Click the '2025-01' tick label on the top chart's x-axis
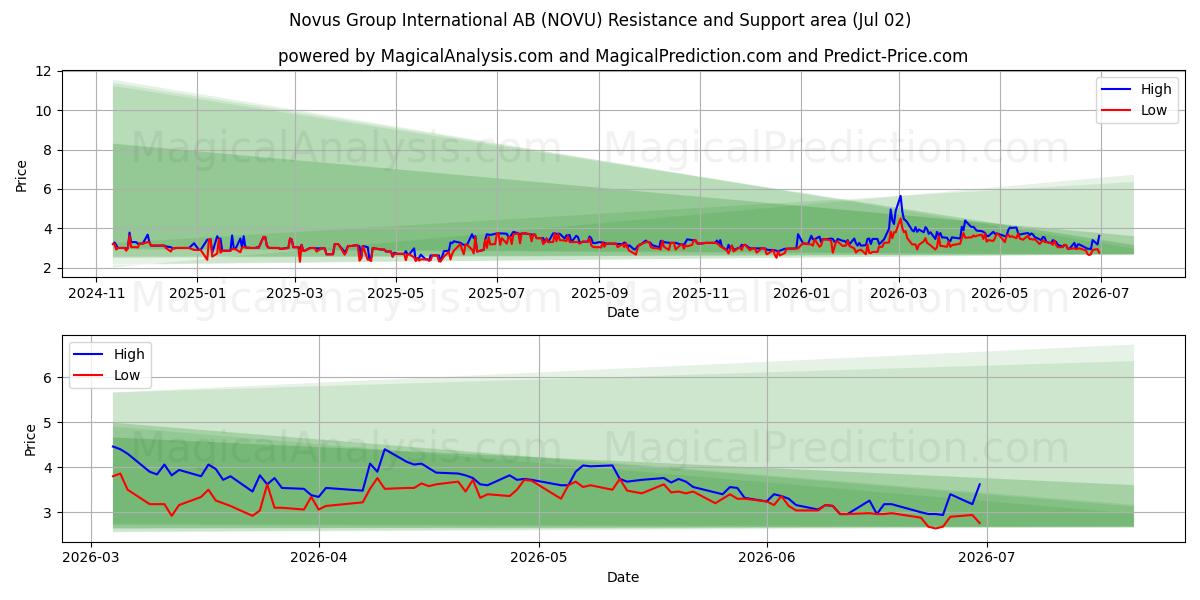1200x600 pixels. point(197,293)
